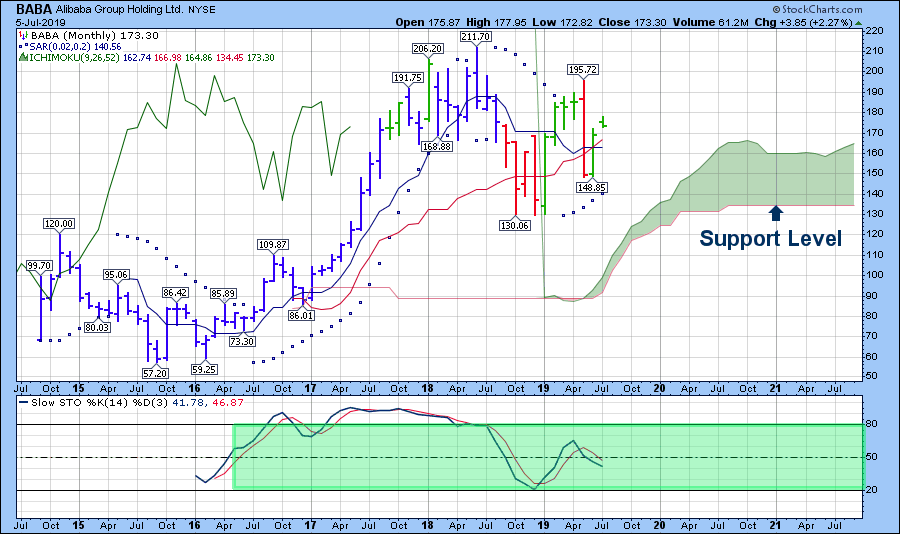Click the 130.06 low price label
Viewport: 900px width, 534px height.
pos(516,226)
